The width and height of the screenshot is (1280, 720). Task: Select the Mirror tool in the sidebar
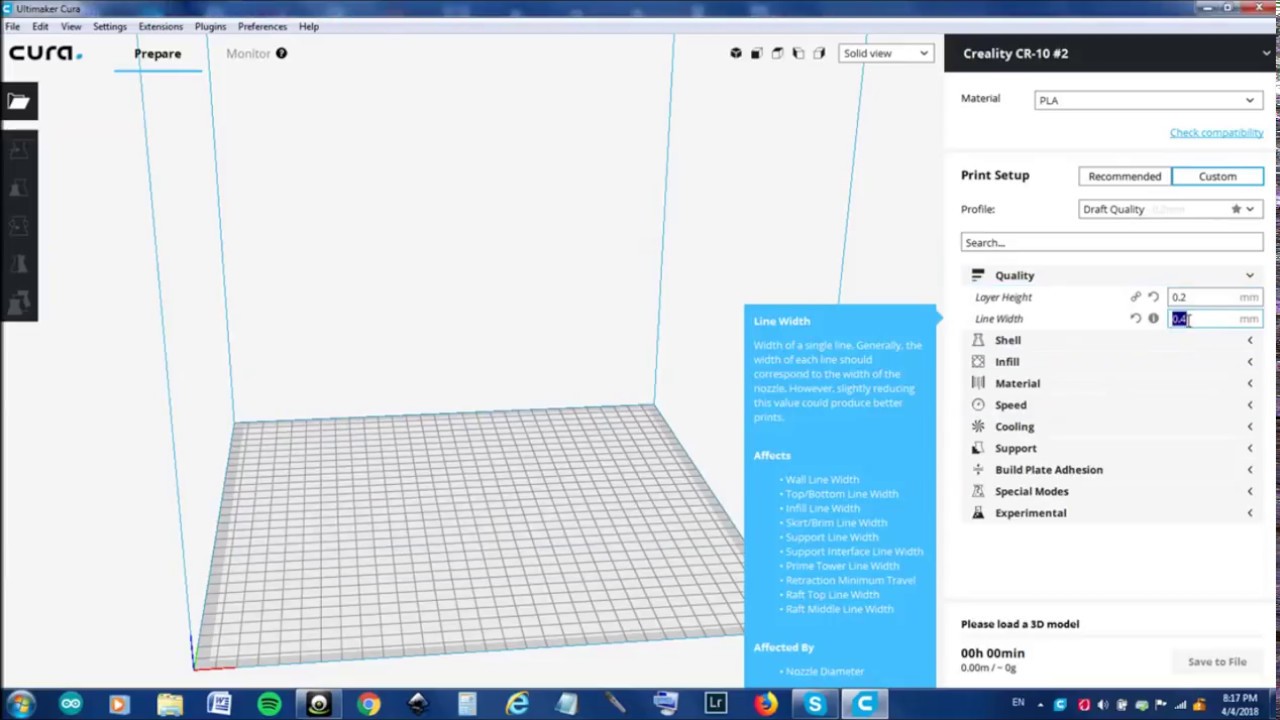point(18,264)
